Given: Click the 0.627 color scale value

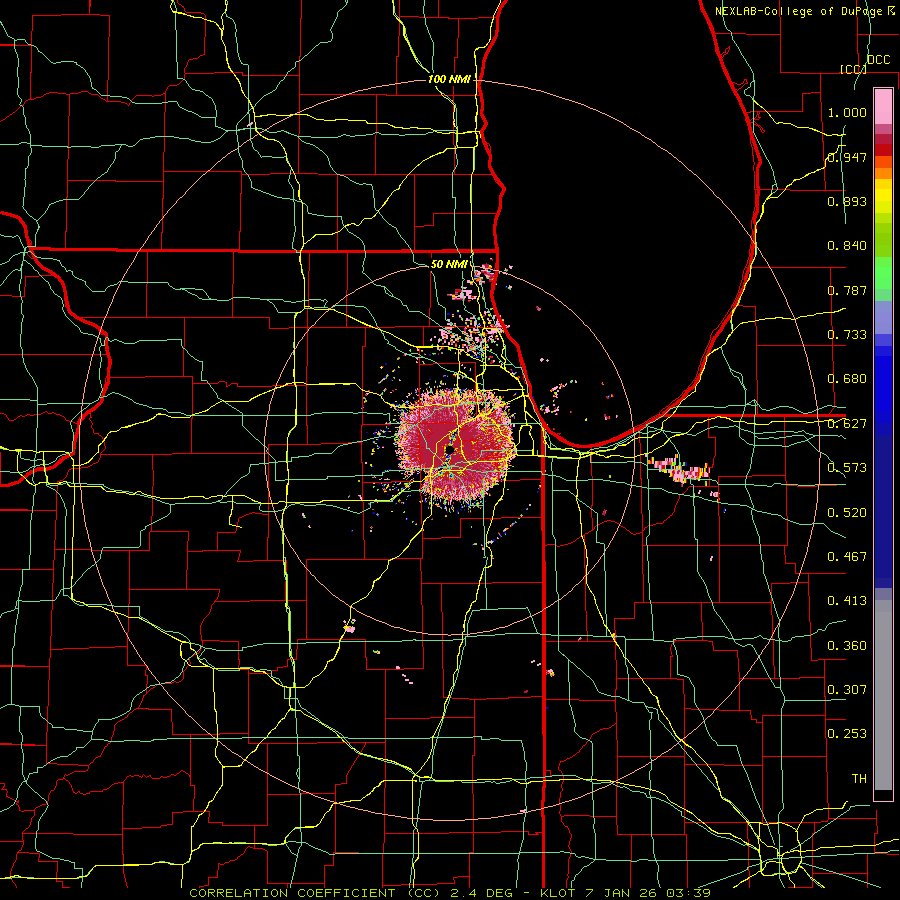Looking at the screenshot, I should click(847, 424).
